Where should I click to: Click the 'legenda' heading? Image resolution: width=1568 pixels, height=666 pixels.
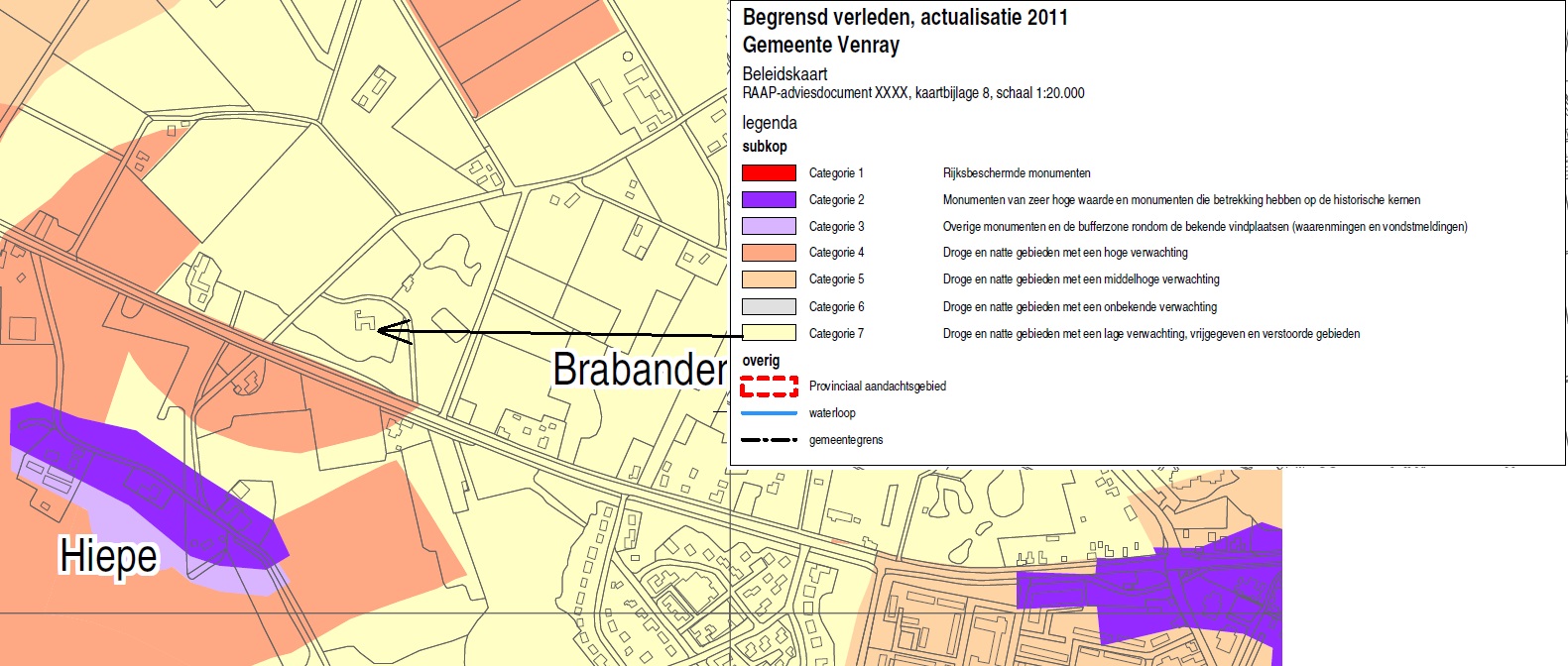770,123
